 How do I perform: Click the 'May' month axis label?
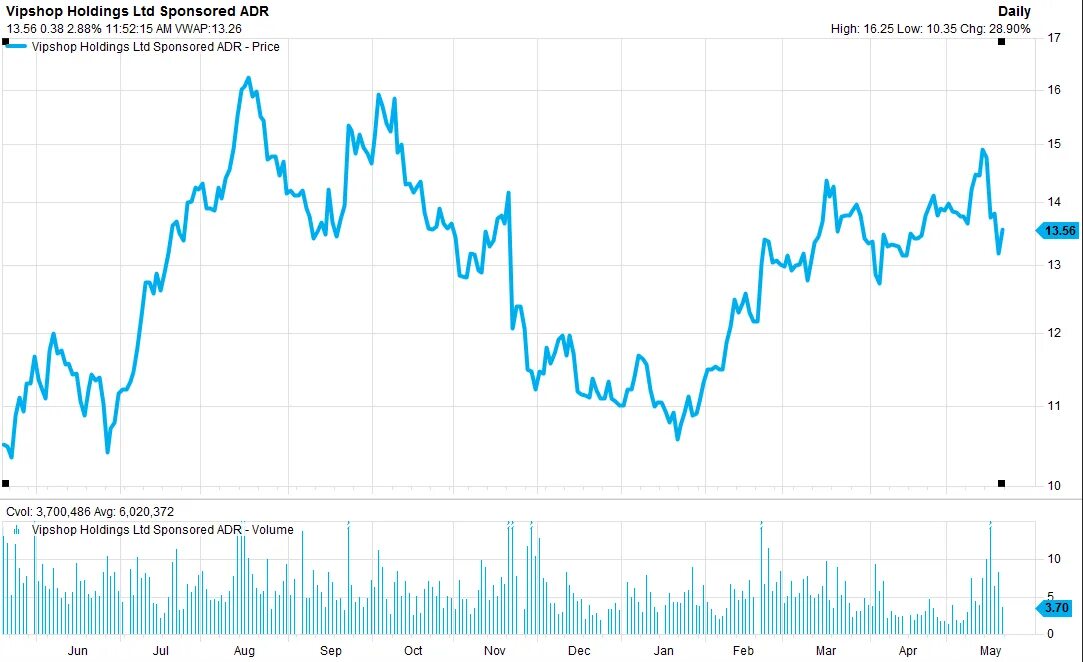coord(990,651)
